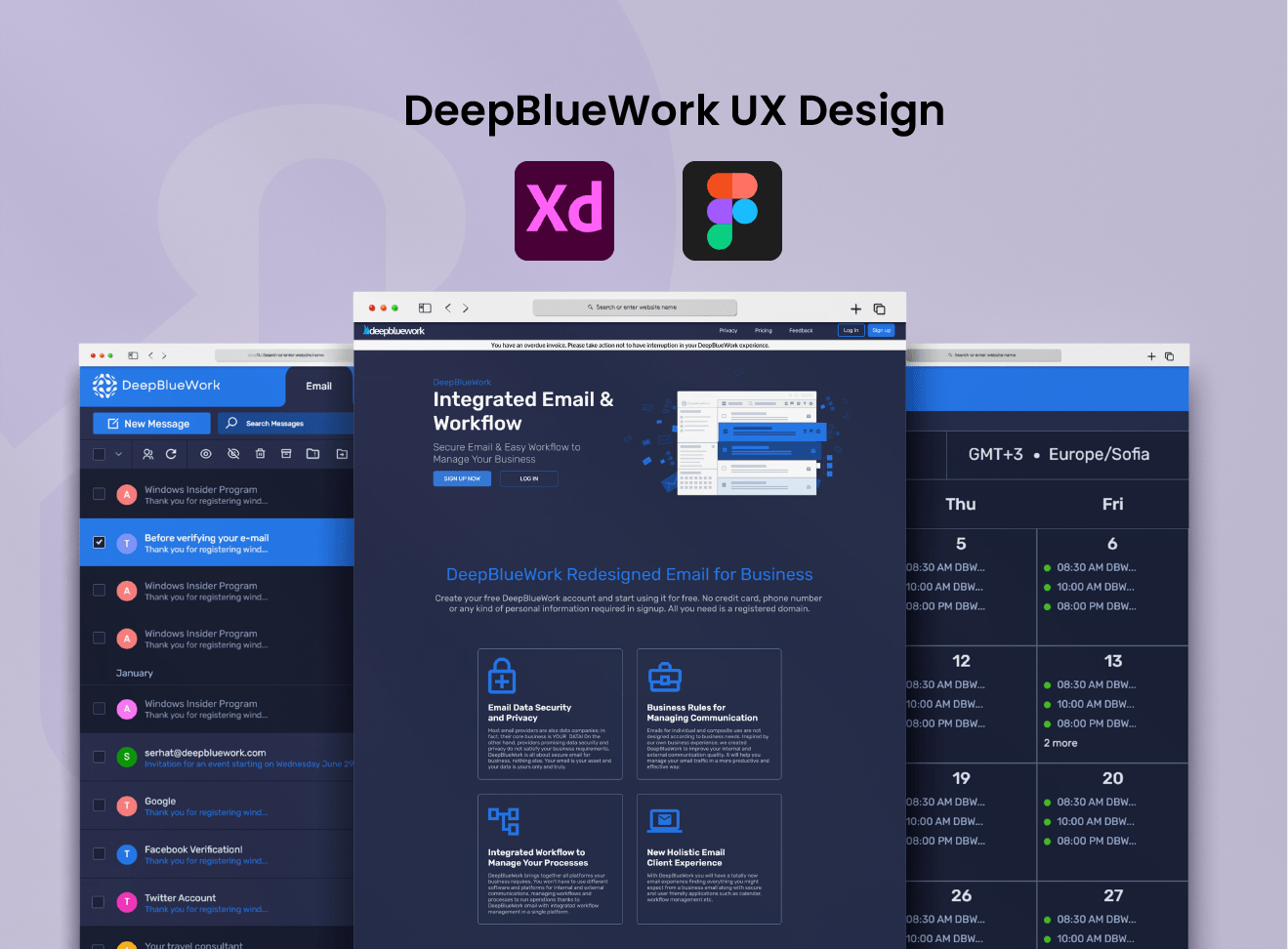Open the contacts icon in the email toolbar

pyautogui.click(x=148, y=454)
